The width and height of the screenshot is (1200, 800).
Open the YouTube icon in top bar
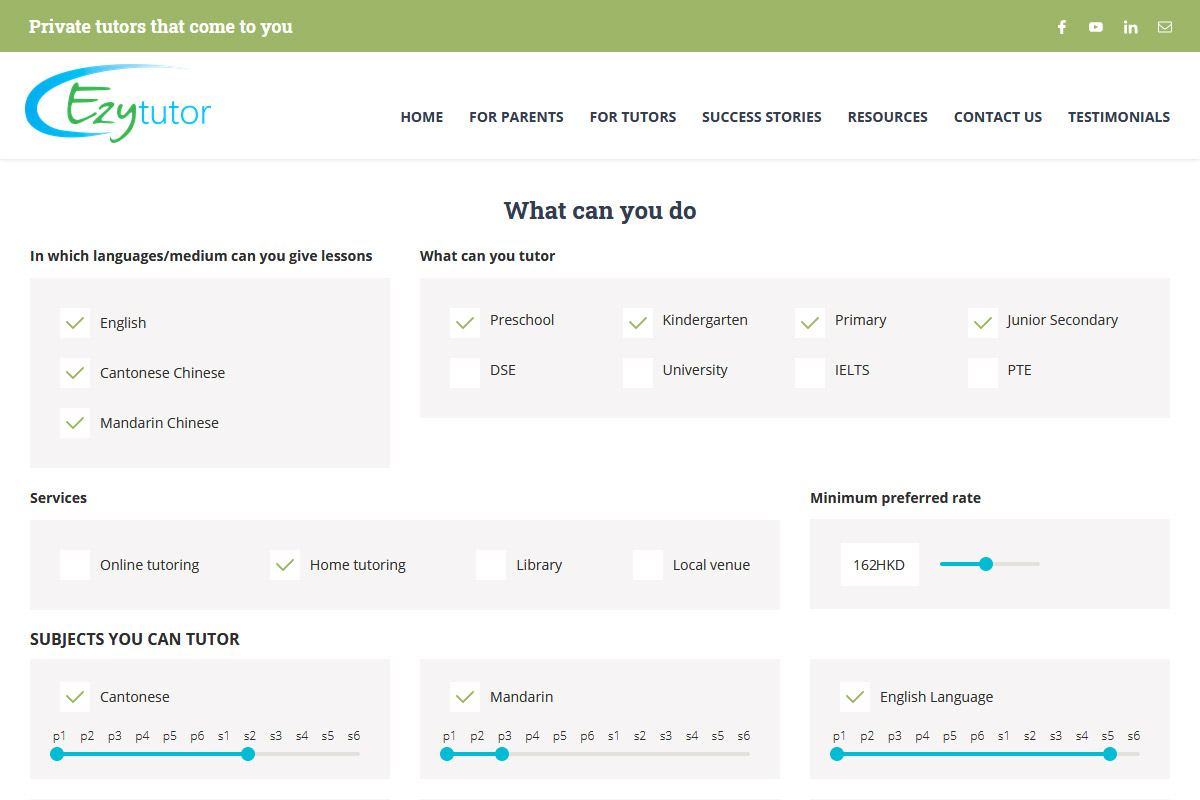pyautogui.click(x=1096, y=27)
